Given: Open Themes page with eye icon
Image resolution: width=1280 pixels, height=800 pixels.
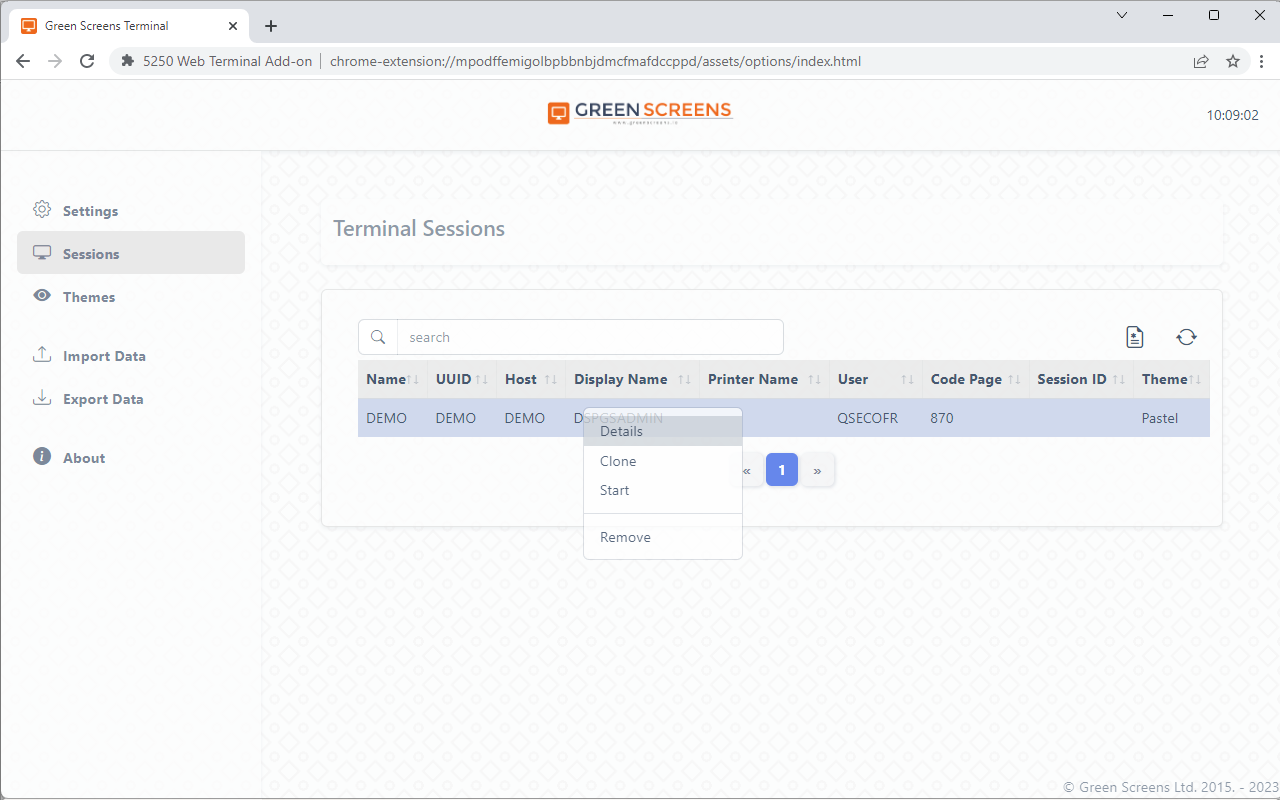Looking at the screenshot, I should tap(88, 297).
